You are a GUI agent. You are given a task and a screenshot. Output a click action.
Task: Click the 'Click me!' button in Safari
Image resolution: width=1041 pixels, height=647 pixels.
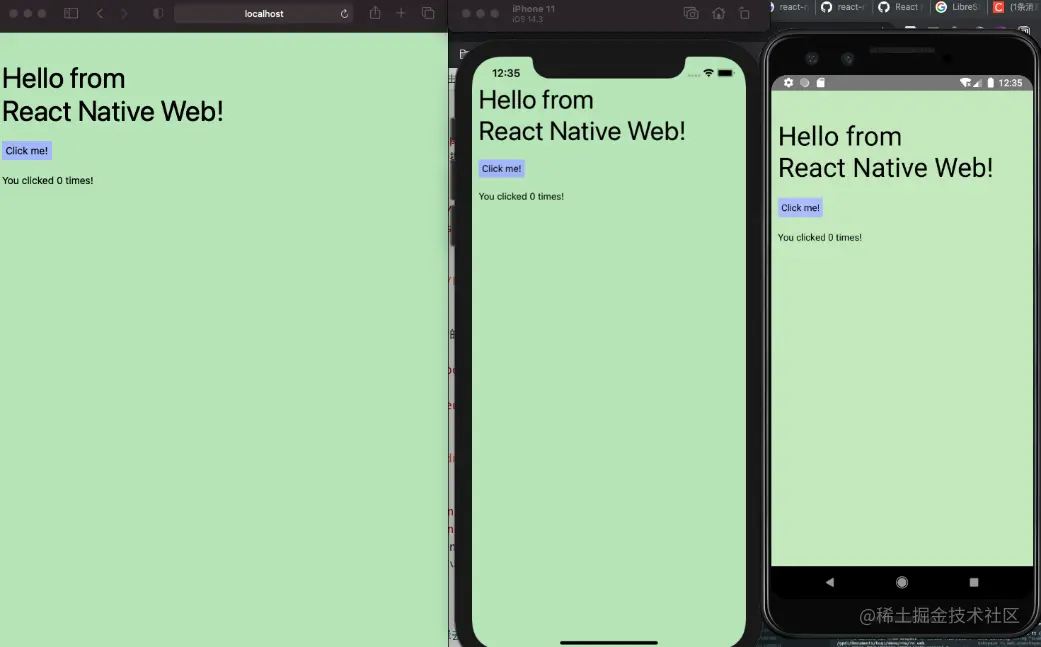[x=27, y=151]
